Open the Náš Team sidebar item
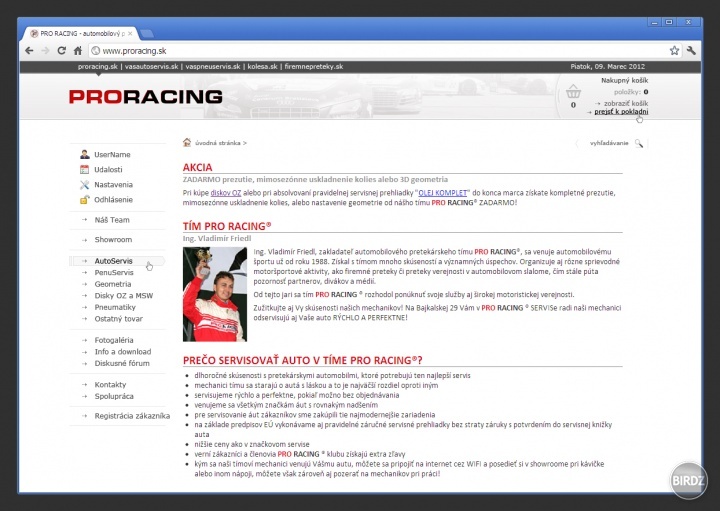 pos(112,220)
